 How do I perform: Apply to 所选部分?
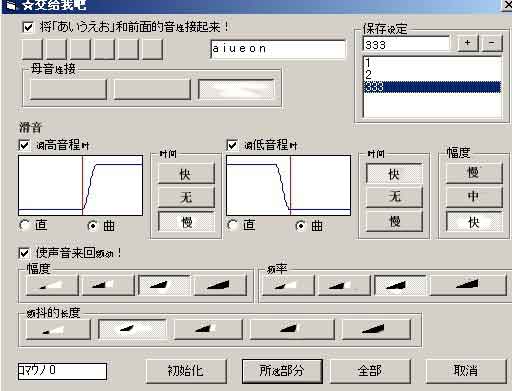point(282,371)
